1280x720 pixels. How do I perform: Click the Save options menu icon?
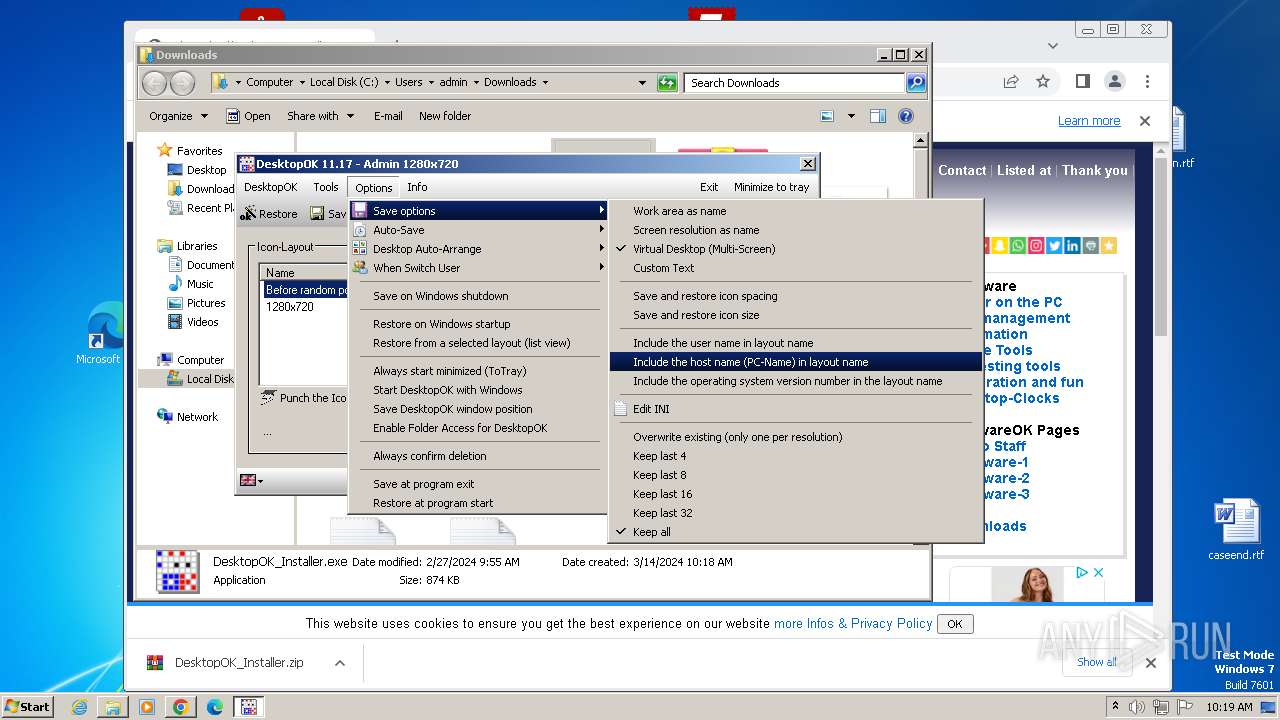[x=359, y=211]
